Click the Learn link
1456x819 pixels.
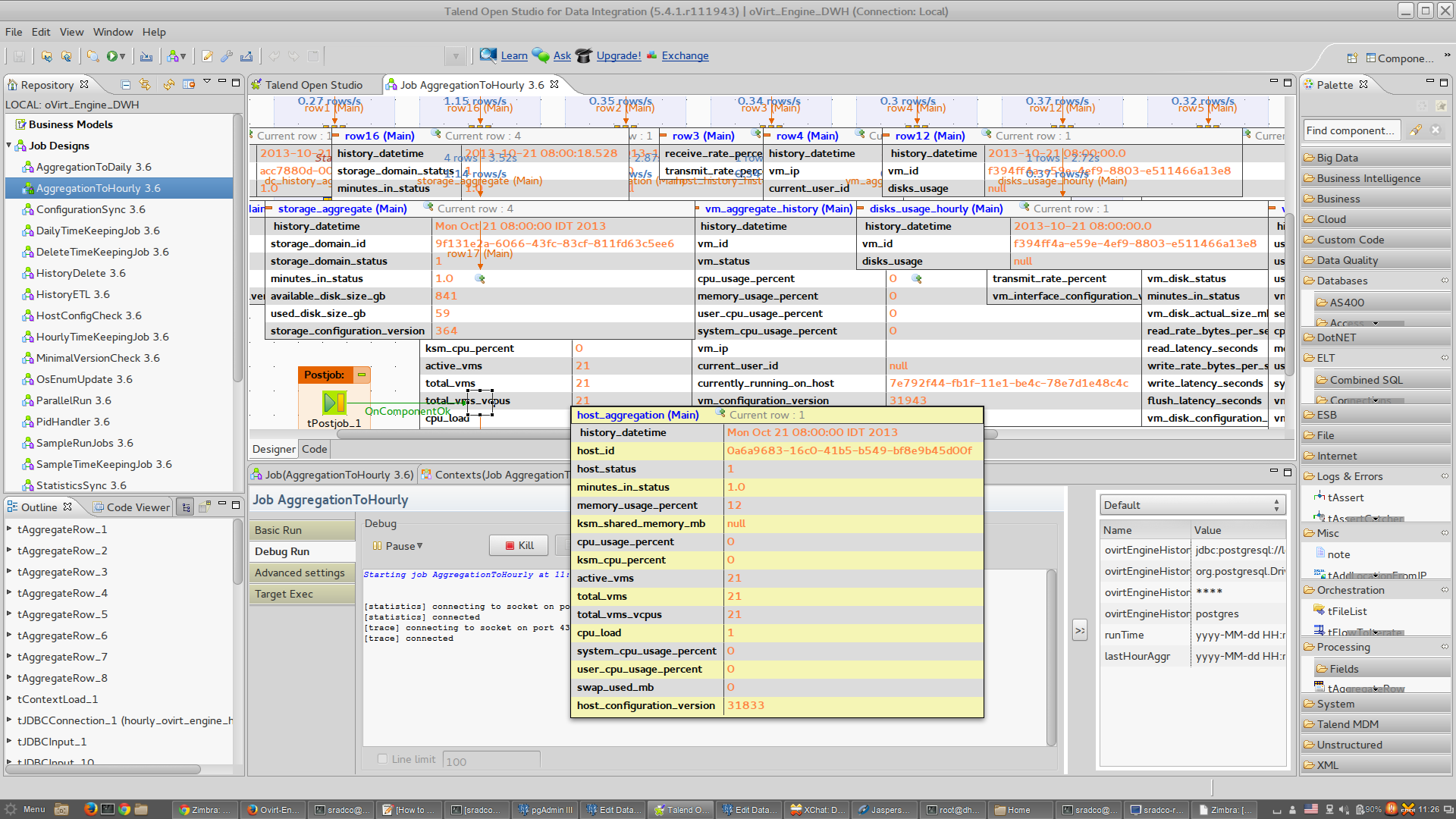coord(514,55)
